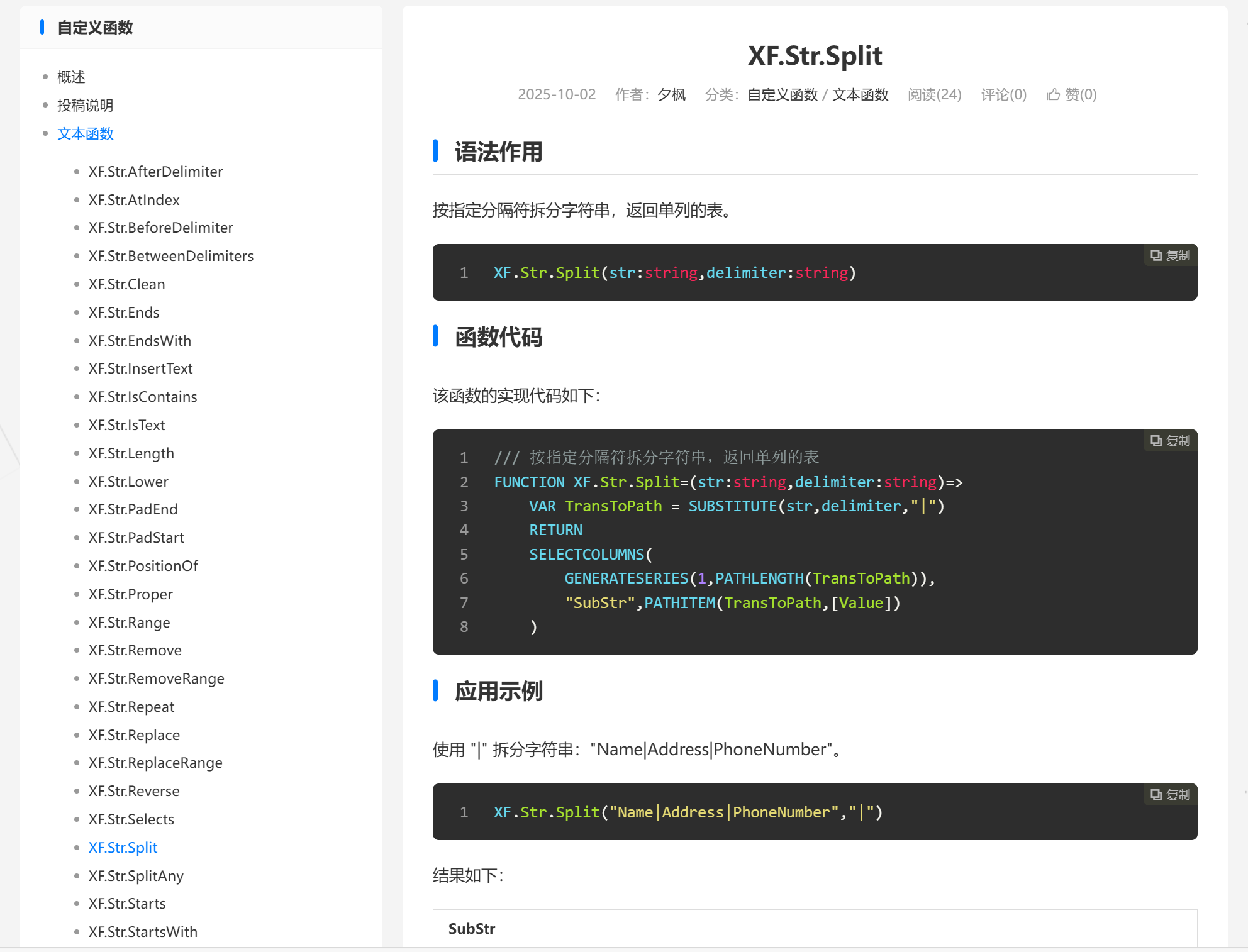
Task: Copy the usage example code
Action: pos(1170,795)
